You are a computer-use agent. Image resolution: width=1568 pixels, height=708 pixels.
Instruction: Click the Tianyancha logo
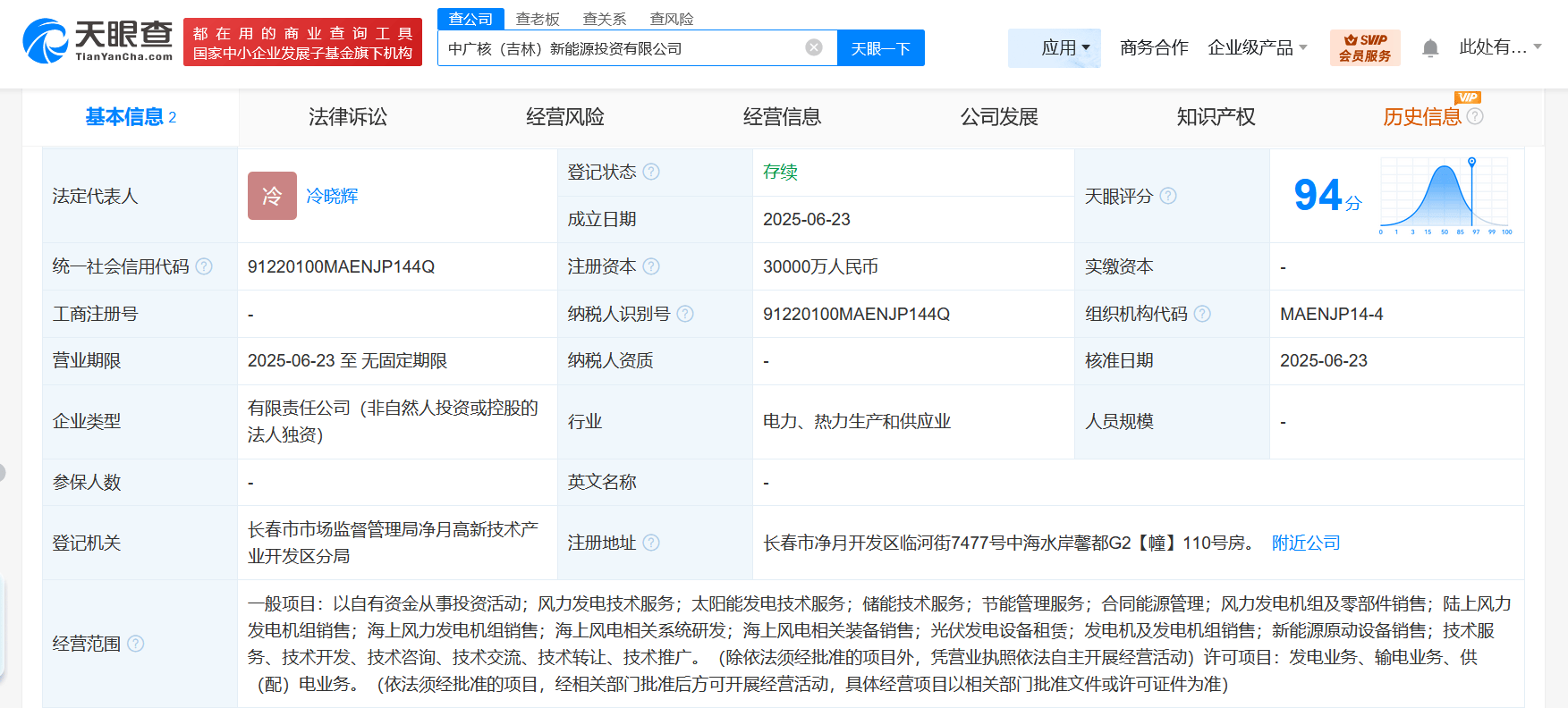(x=97, y=41)
